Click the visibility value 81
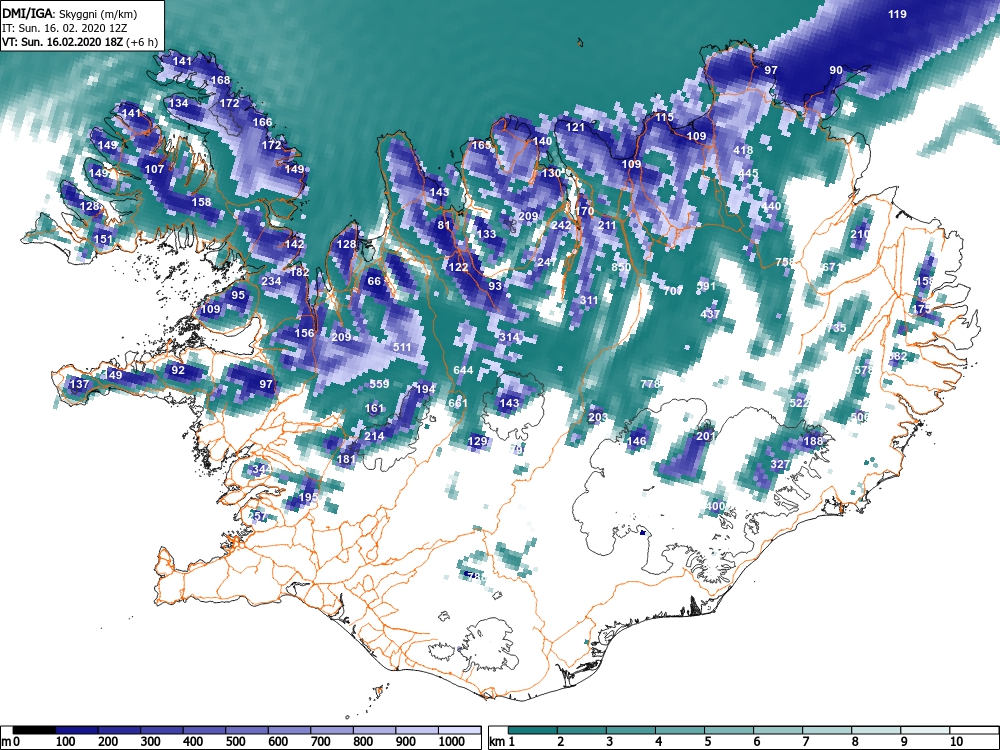1000x750 pixels. click(x=444, y=224)
